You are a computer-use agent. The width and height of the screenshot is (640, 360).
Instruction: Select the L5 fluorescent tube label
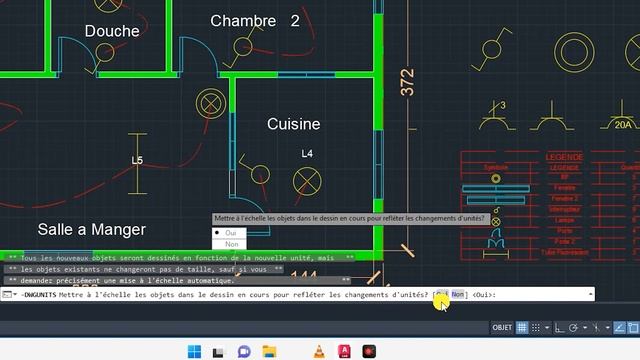point(137,160)
